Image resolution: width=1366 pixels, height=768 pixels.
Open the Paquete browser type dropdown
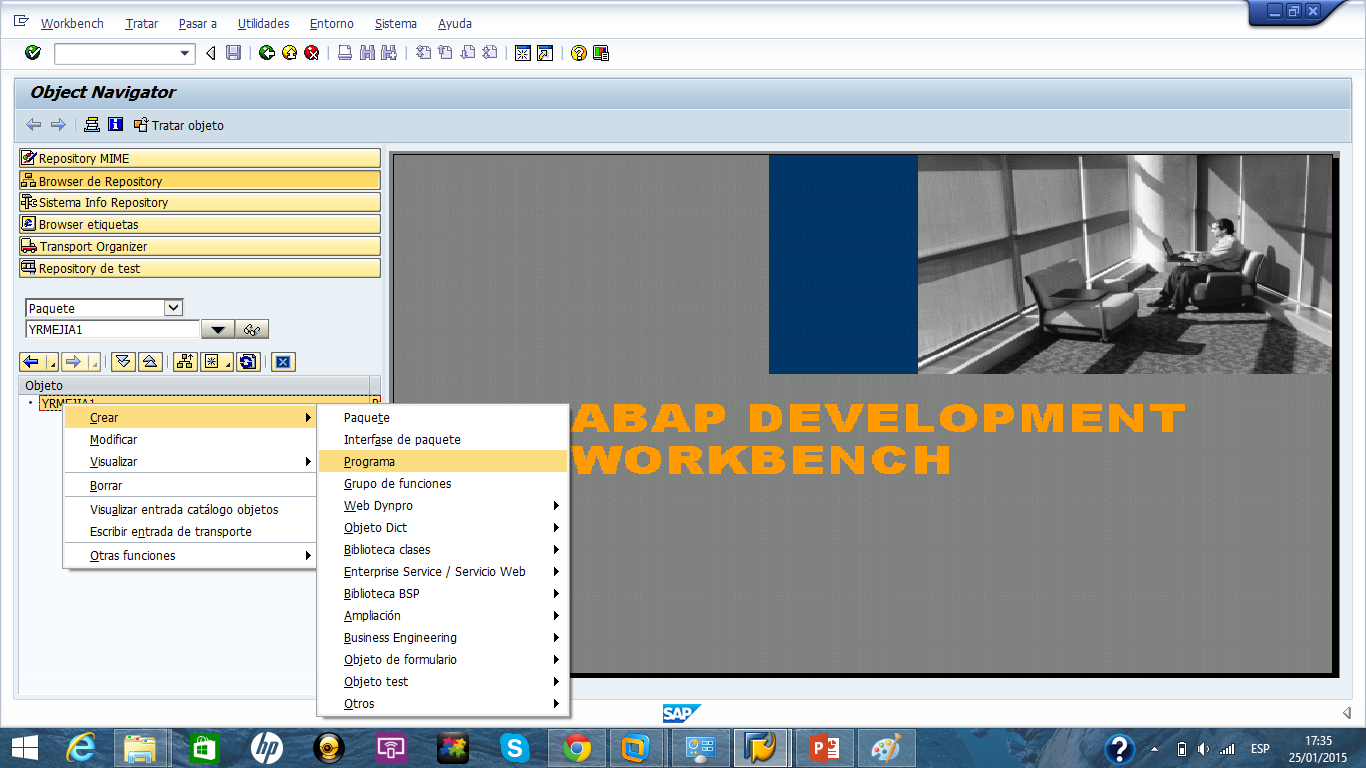pyautogui.click(x=174, y=307)
